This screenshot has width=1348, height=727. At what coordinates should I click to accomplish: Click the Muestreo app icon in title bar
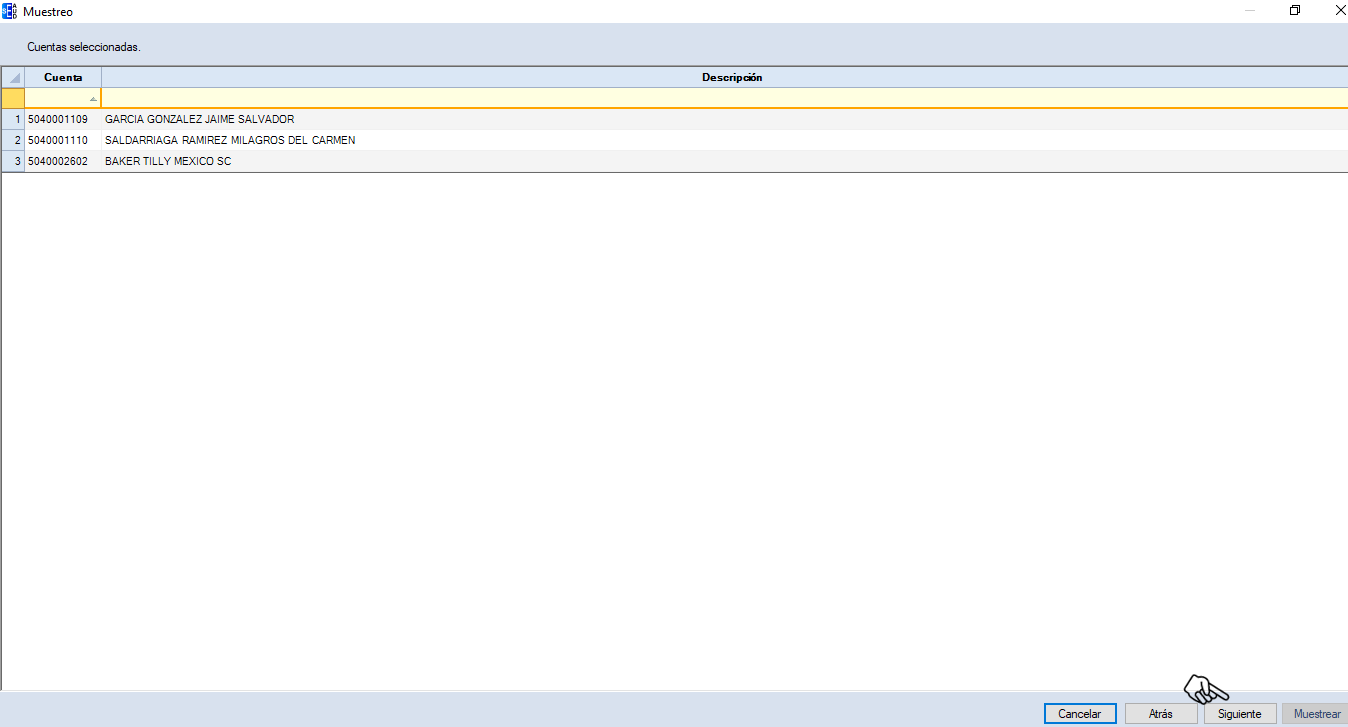click(10, 11)
